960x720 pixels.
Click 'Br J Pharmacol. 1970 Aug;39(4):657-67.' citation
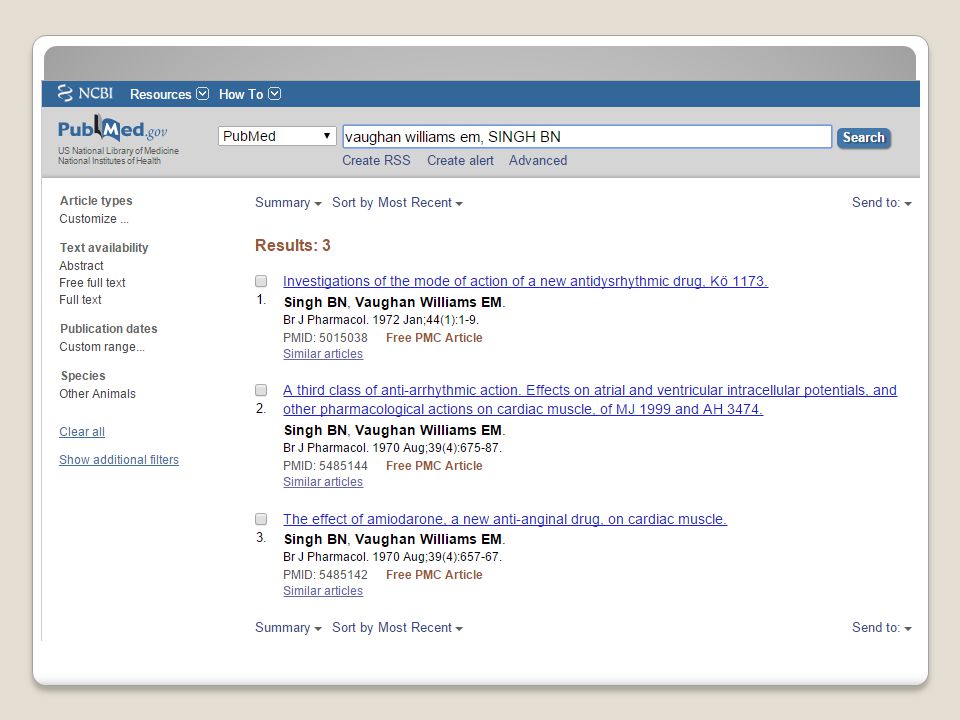pos(392,557)
